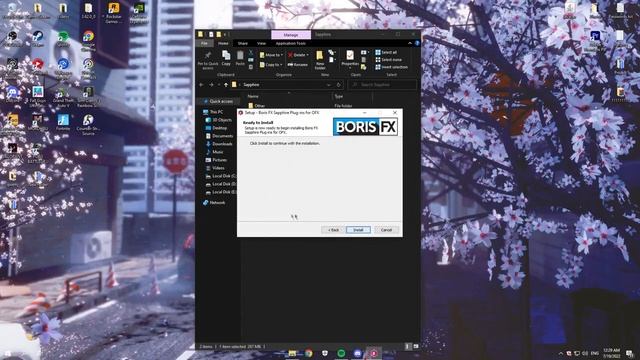The height and width of the screenshot is (360, 640).
Task: Open Downloads in navigation pane
Action: pos(219,144)
